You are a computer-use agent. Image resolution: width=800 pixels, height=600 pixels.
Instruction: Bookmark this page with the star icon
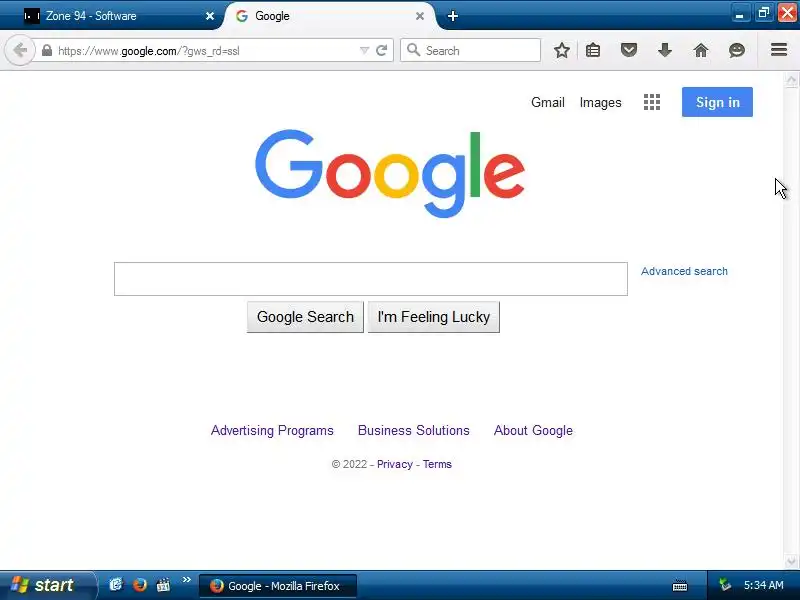tap(562, 50)
